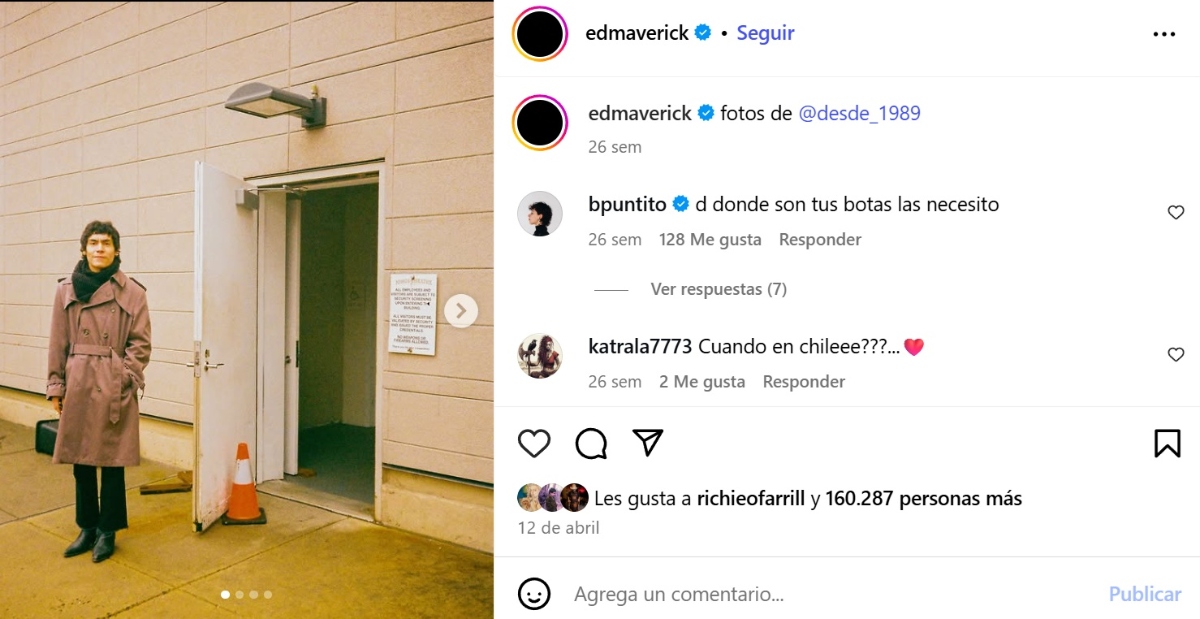Select the second carousel dot indicator

point(239,594)
